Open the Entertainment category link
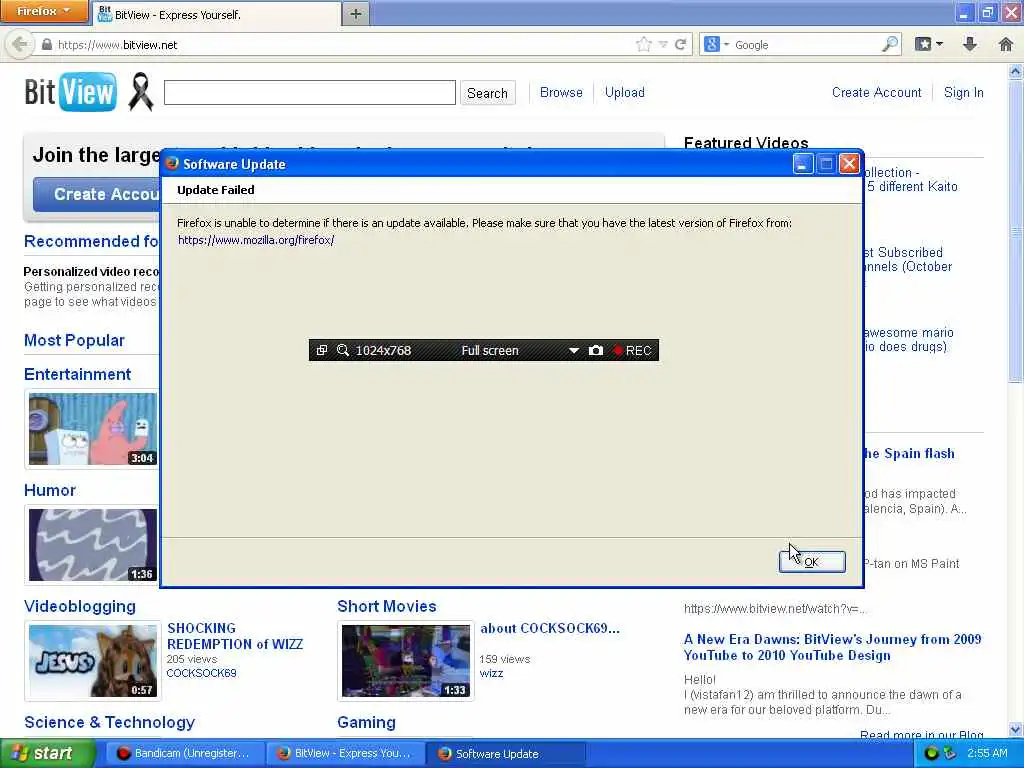The height and width of the screenshot is (768, 1024). (x=77, y=374)
